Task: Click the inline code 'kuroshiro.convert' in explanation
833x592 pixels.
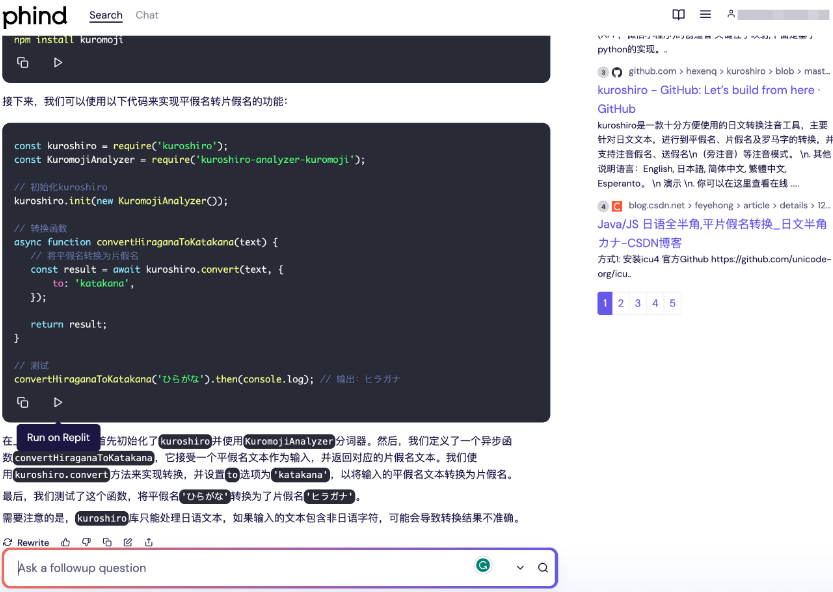Action: point(61,475)
